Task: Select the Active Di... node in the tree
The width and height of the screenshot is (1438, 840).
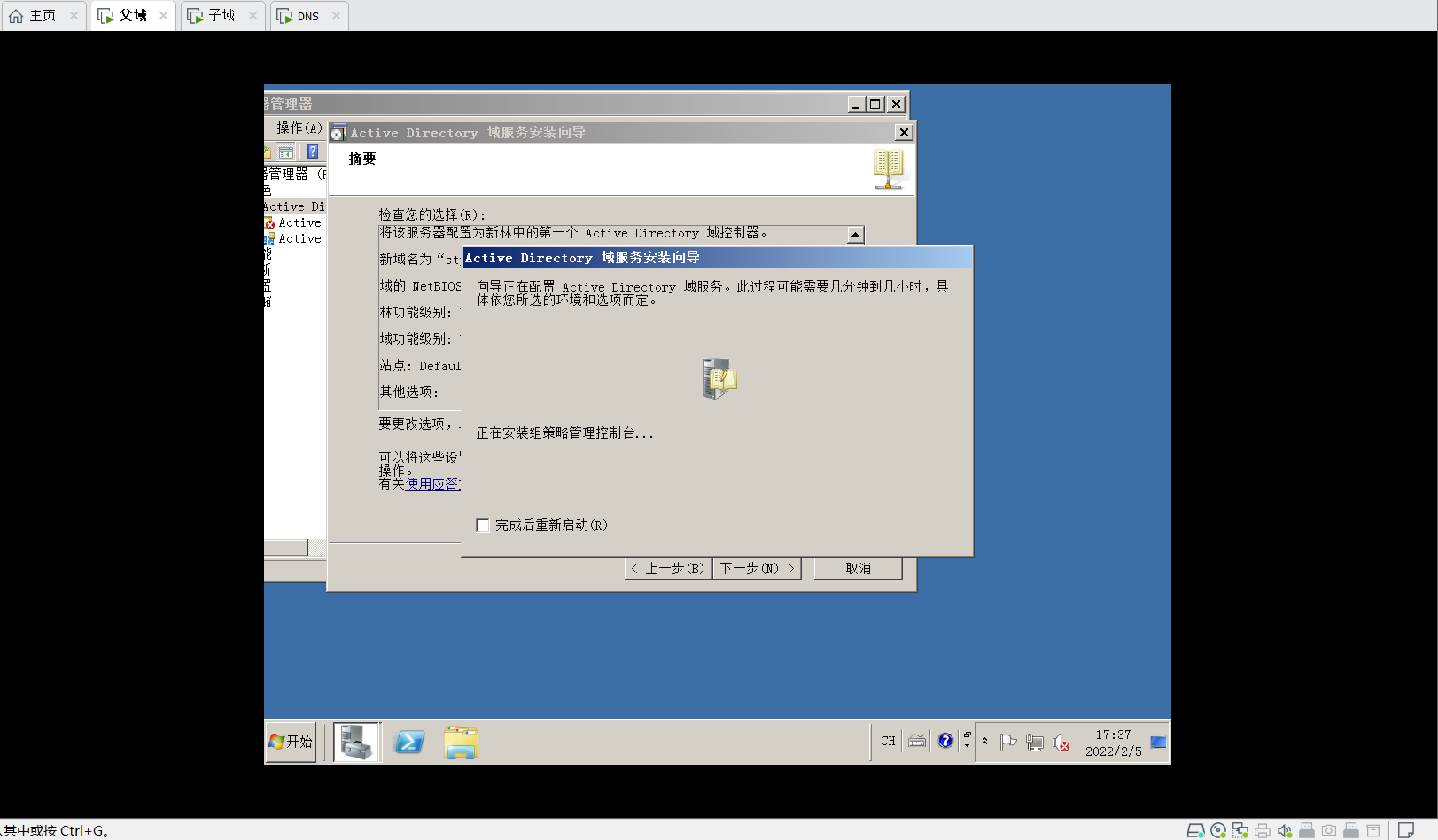Action: pyautogui.click(x=294, y=207)
